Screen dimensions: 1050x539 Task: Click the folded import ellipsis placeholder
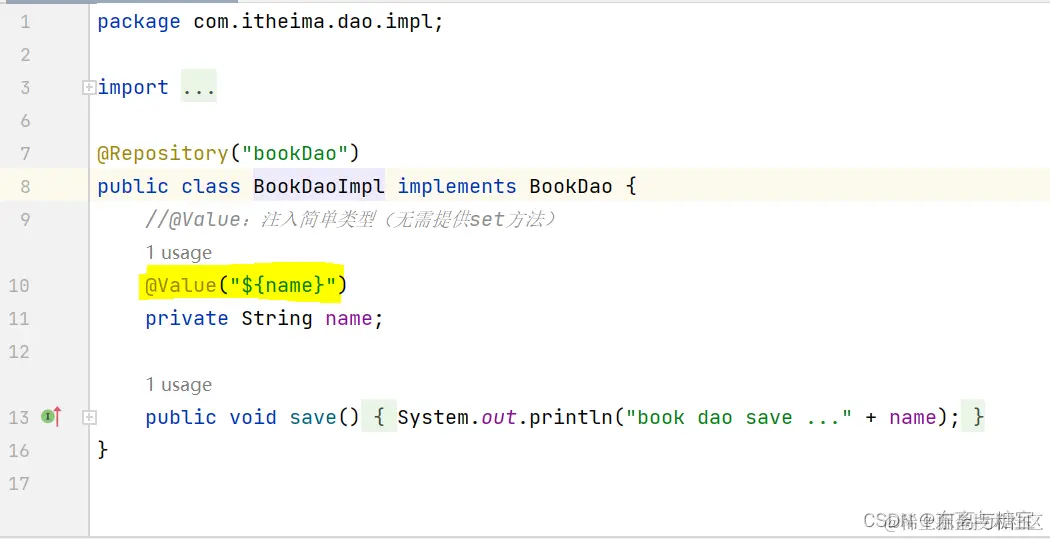199,87
